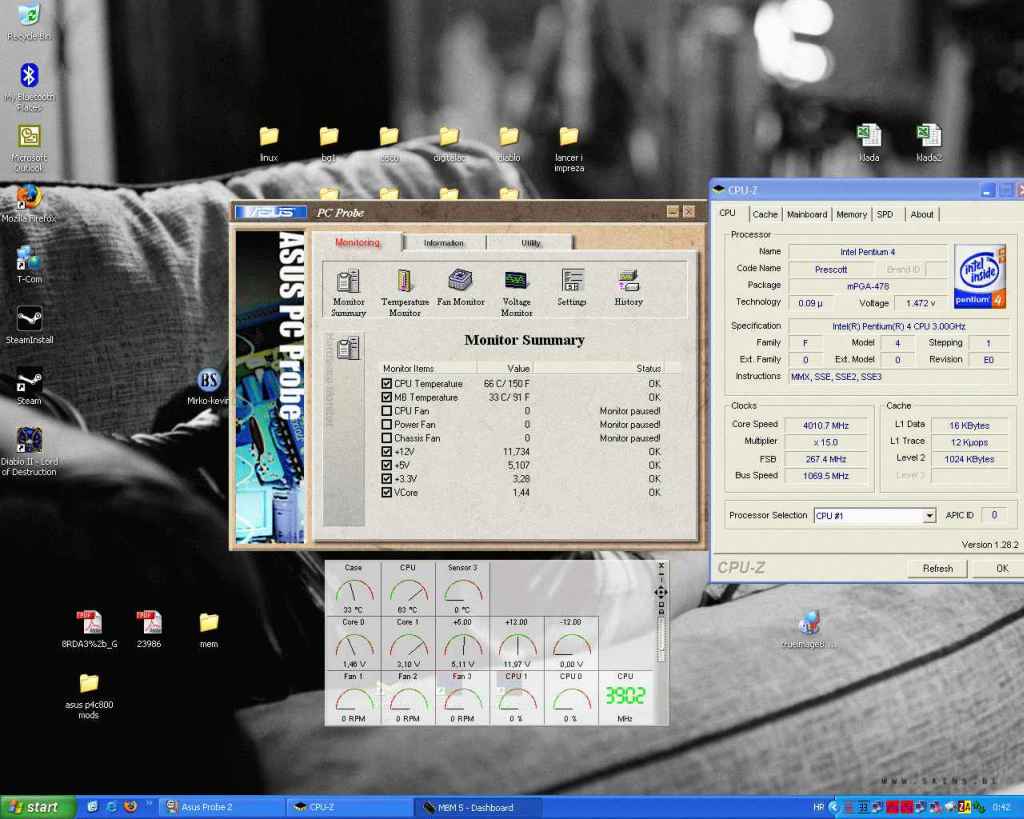Enable the Chassis Fan checkbox
Viewport: 1024px width, 819px height.
(x=387, y=438)
